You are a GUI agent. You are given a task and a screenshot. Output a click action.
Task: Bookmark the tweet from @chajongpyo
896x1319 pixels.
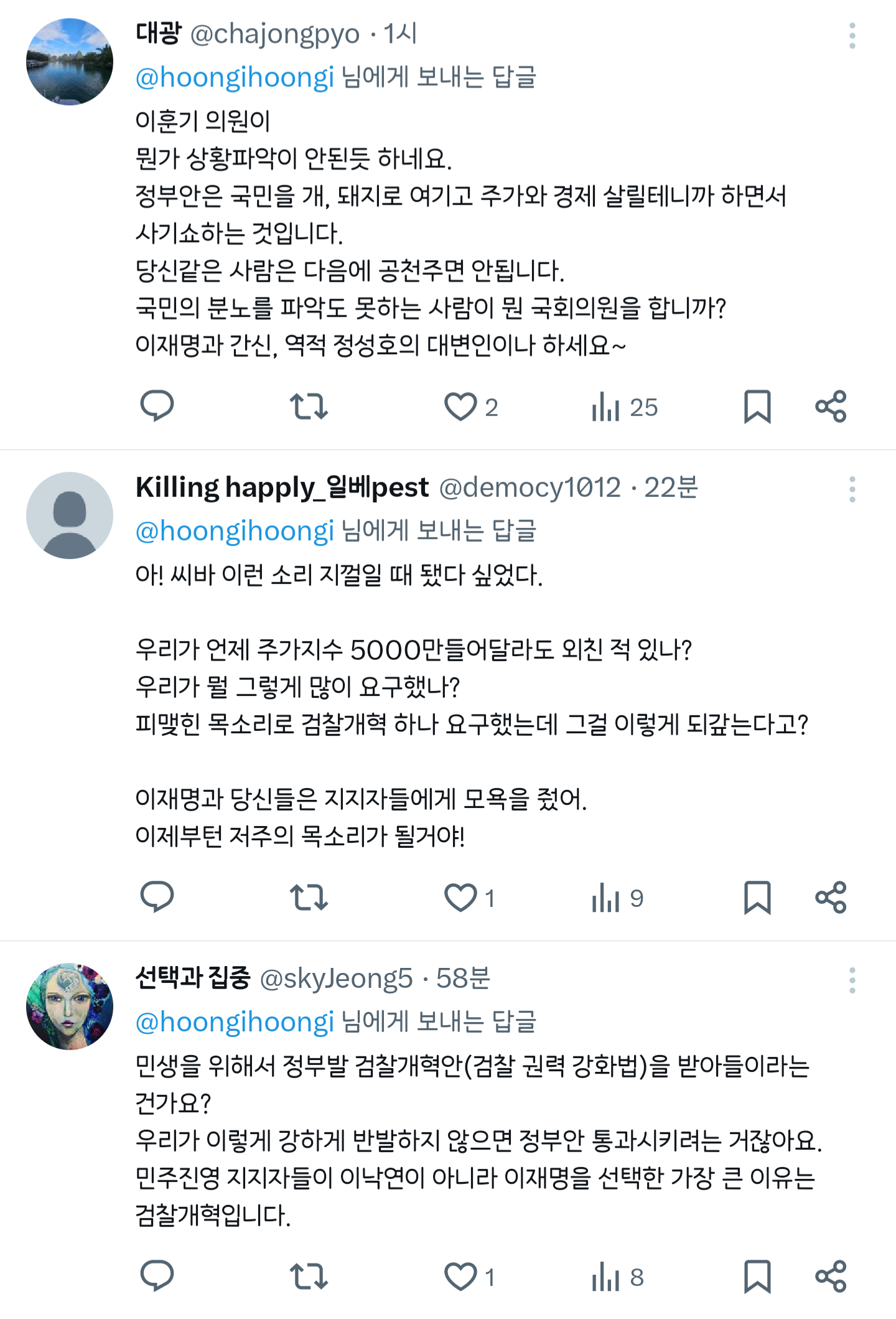coord(757,406)
